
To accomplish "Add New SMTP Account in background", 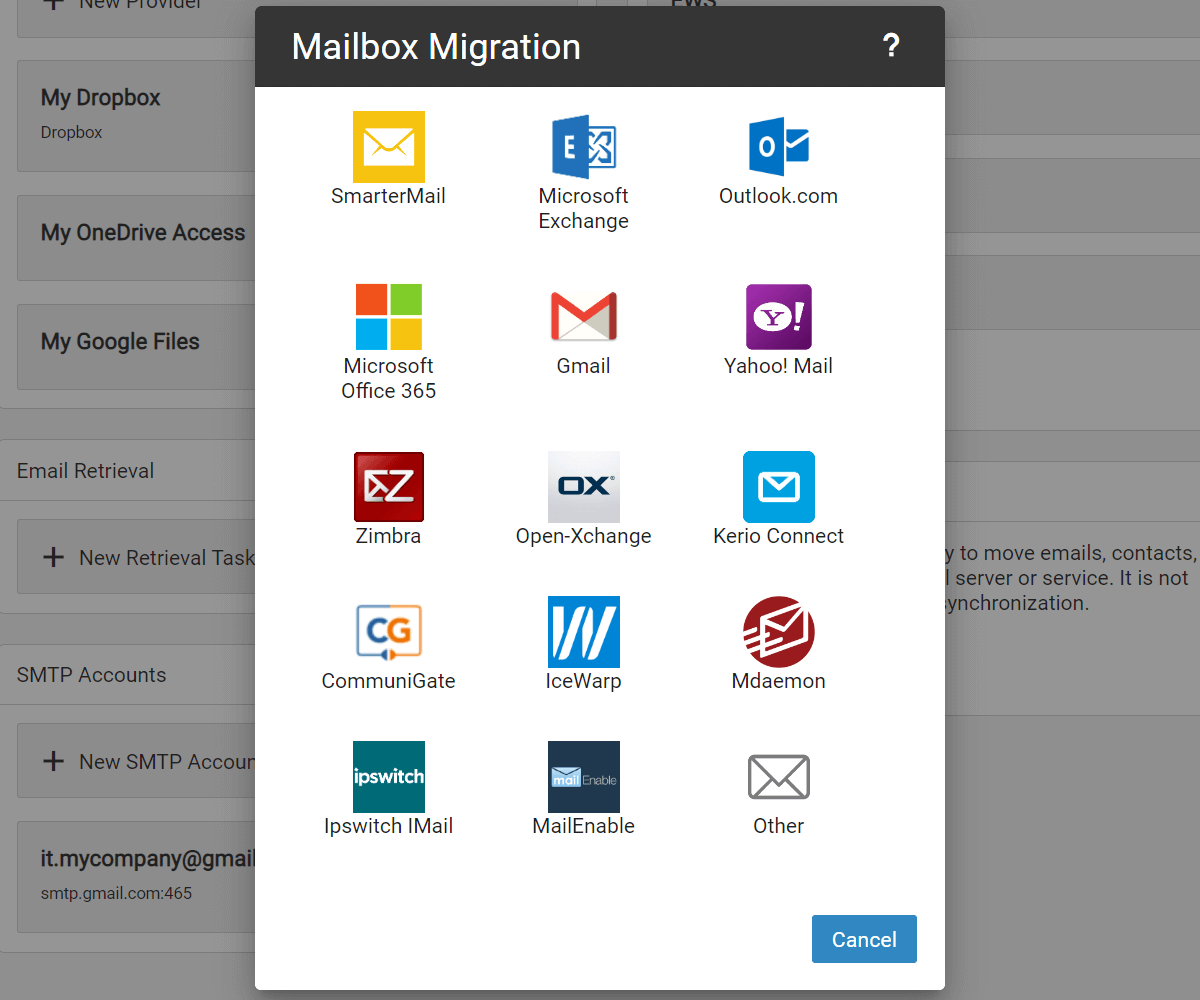I will point(136,761).
